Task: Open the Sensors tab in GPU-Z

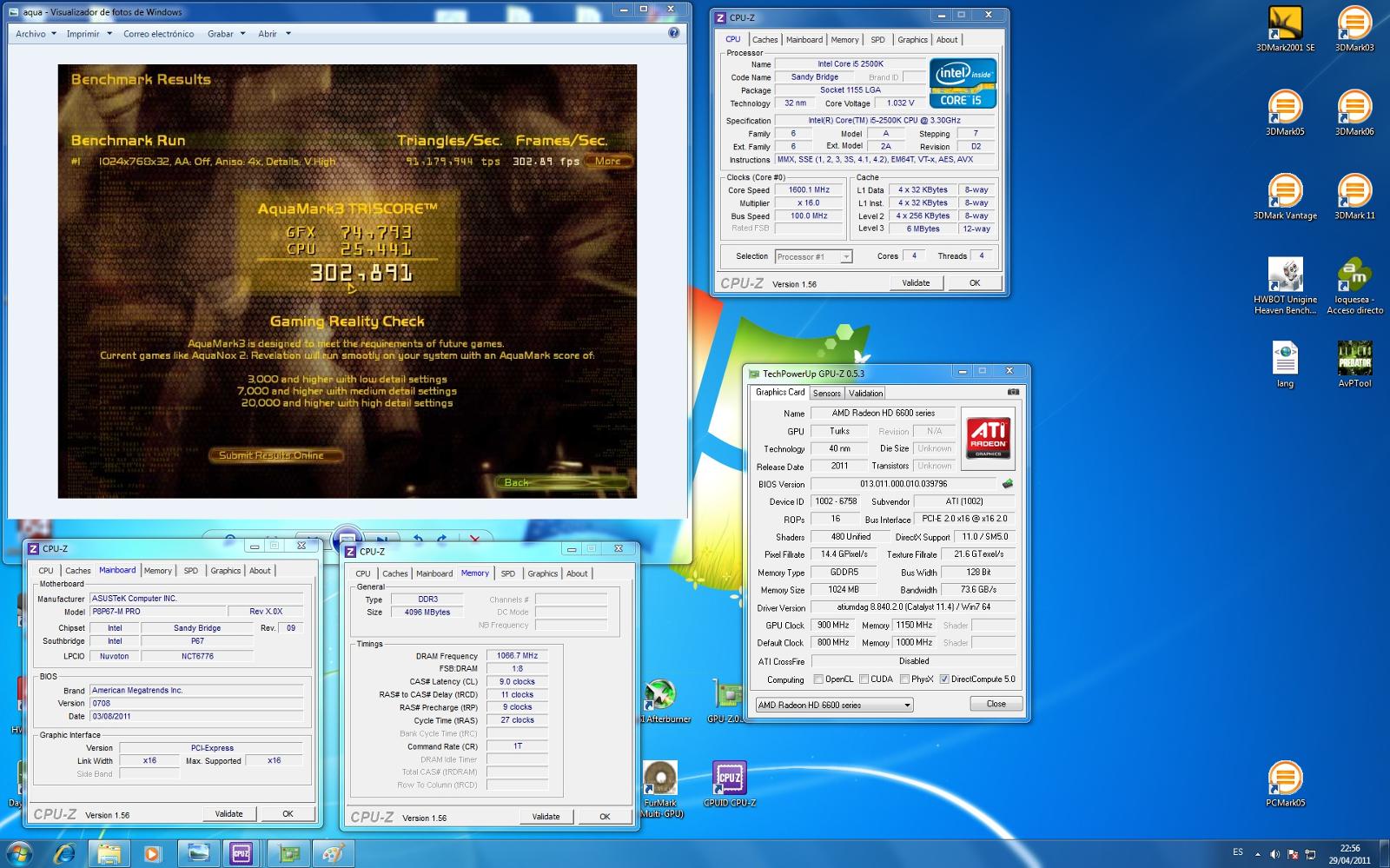Action: pos(826,394)
